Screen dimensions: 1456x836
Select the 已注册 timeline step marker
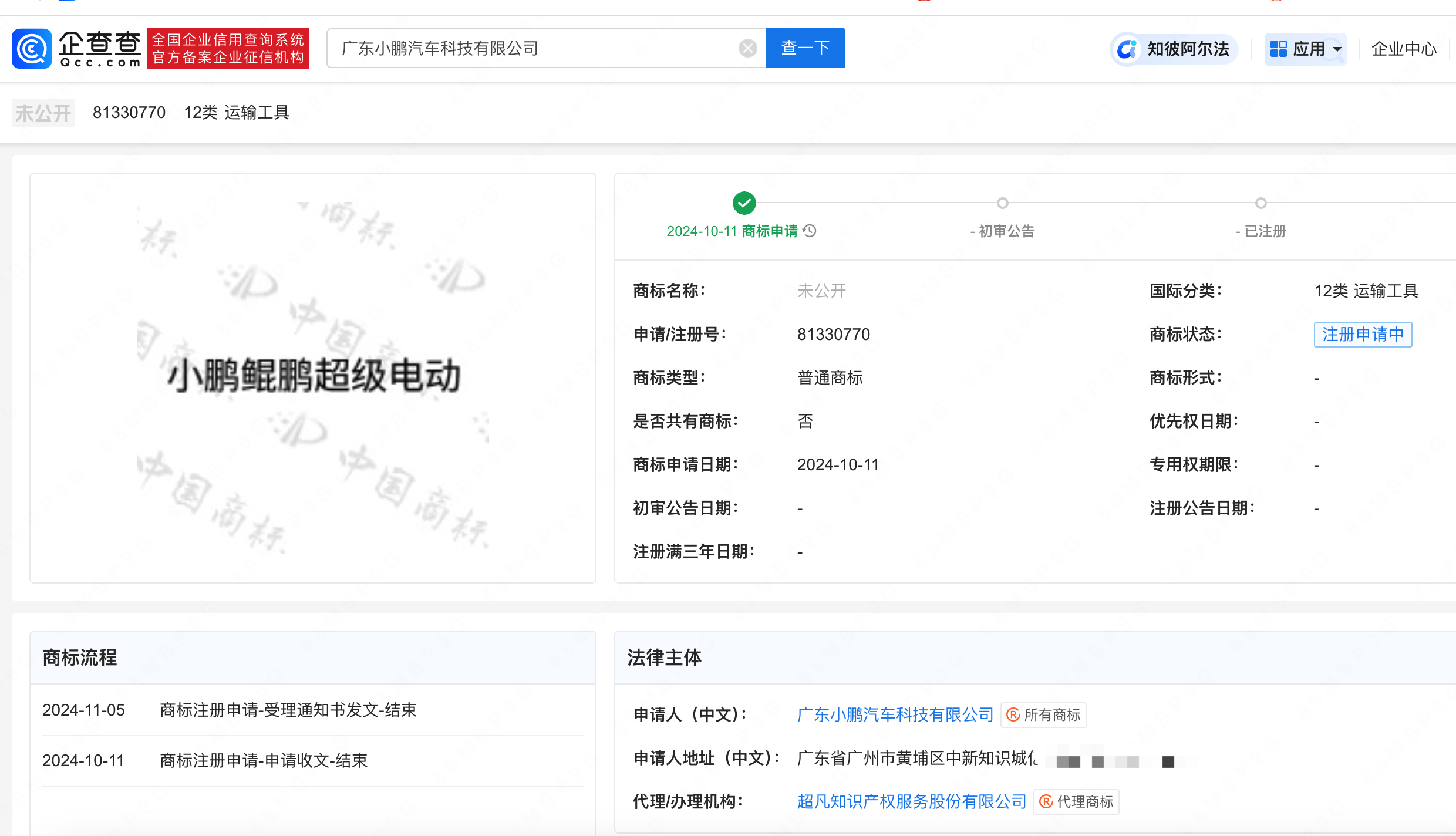[1260, 203]
